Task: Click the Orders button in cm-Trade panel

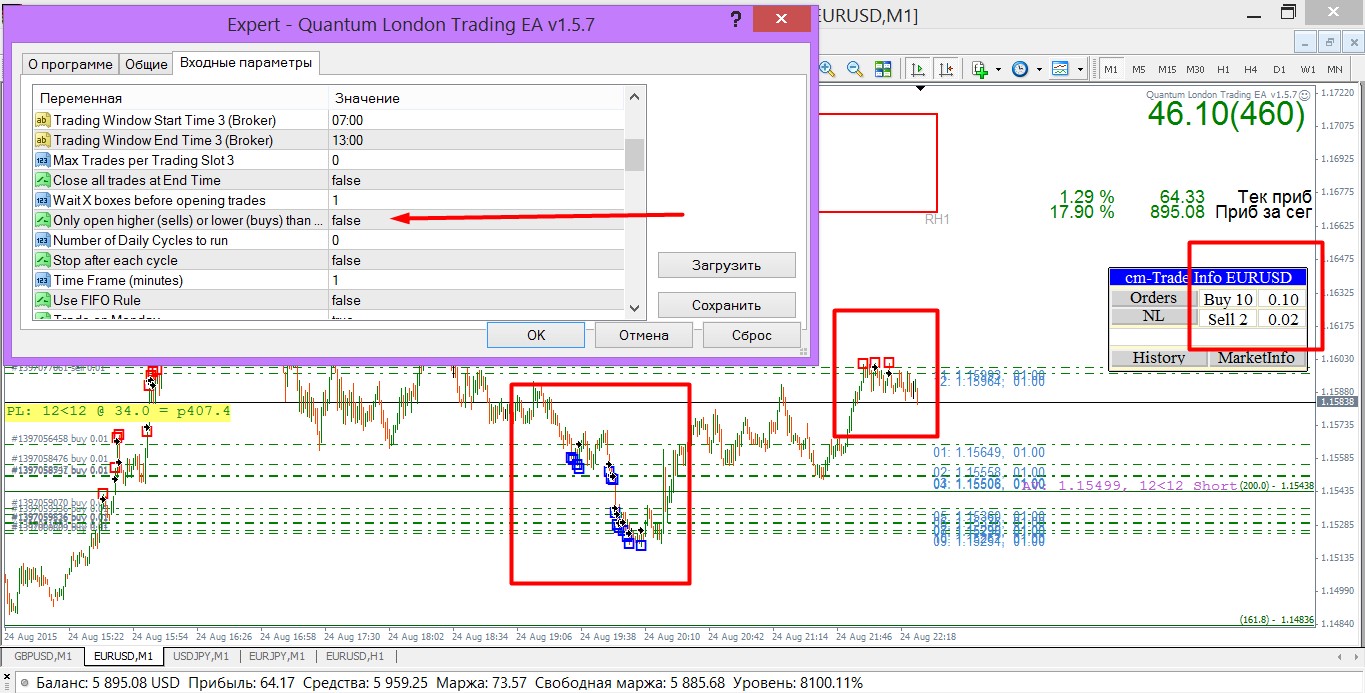Action: pos(1153,297)
